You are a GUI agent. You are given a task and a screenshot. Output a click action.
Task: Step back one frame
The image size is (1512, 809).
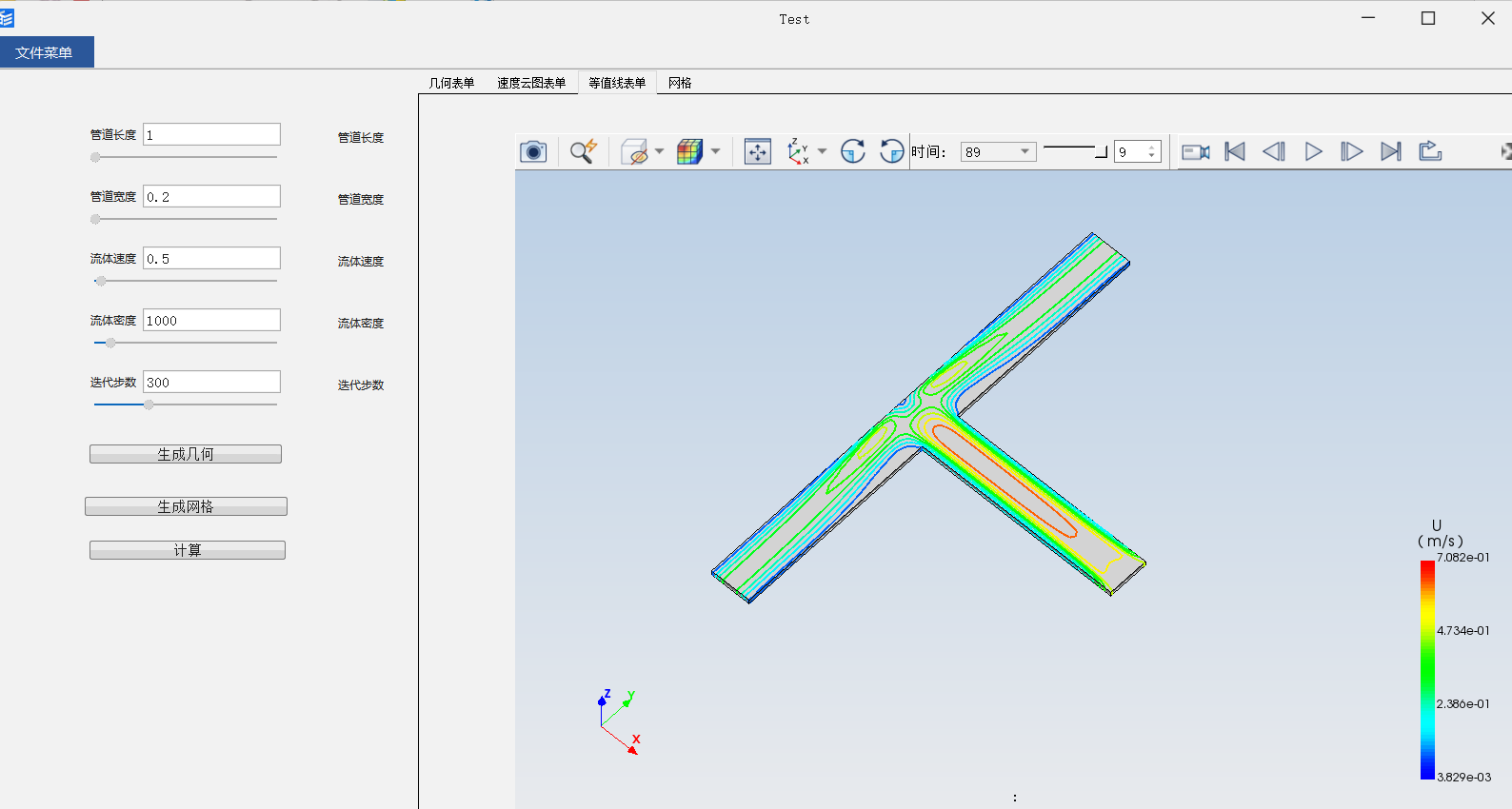click(x=1274, y=151)
